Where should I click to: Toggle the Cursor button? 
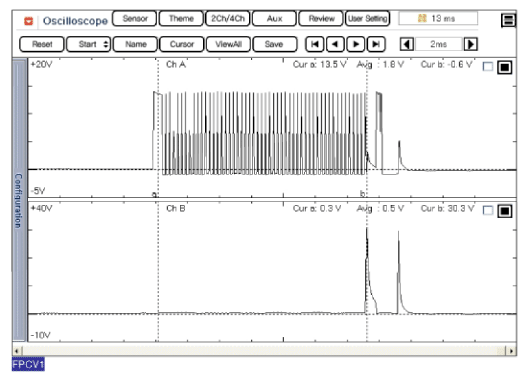182,44
